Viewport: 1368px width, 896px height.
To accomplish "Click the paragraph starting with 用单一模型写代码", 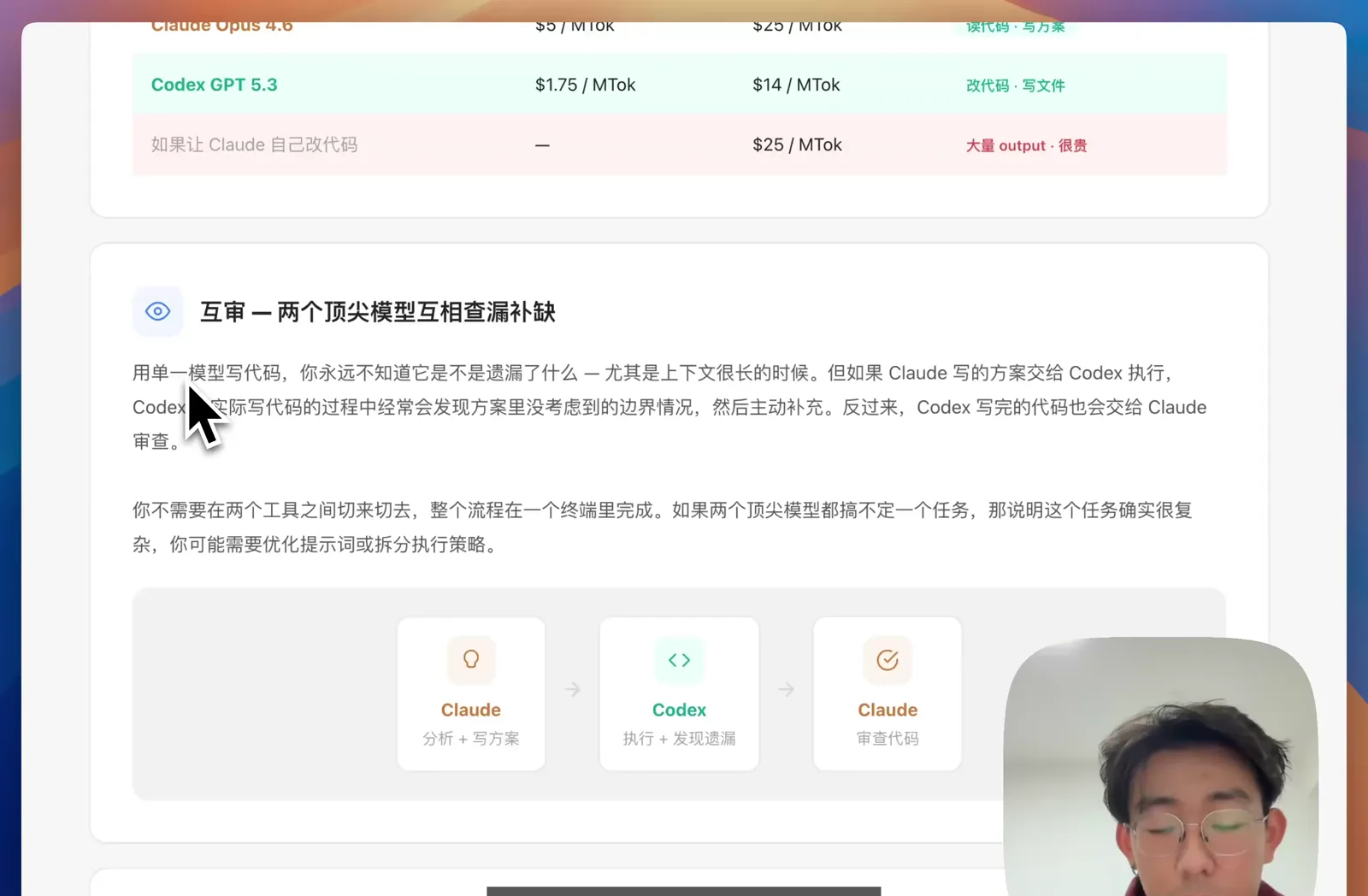I will (669, 407).
